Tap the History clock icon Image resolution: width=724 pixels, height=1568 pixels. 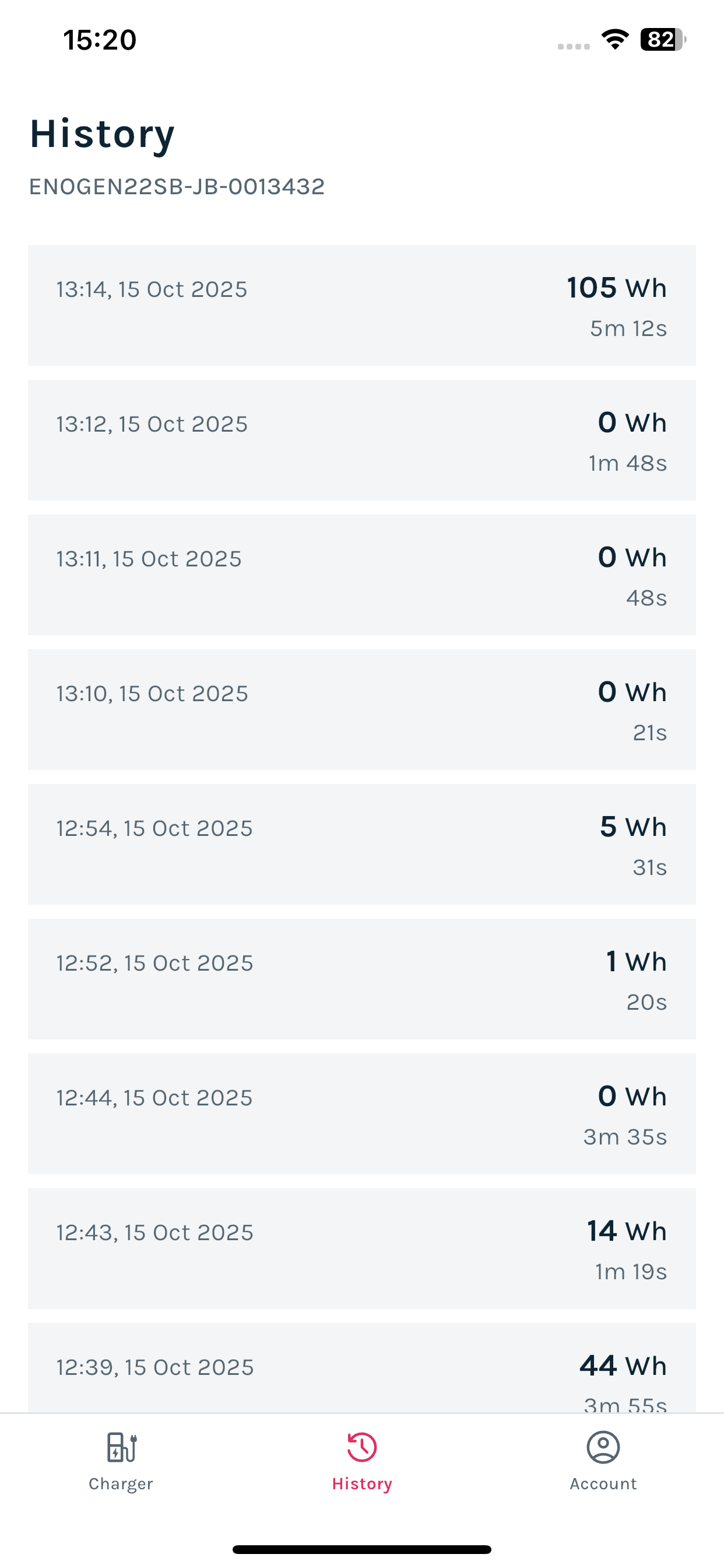[x=362, y=1446]
